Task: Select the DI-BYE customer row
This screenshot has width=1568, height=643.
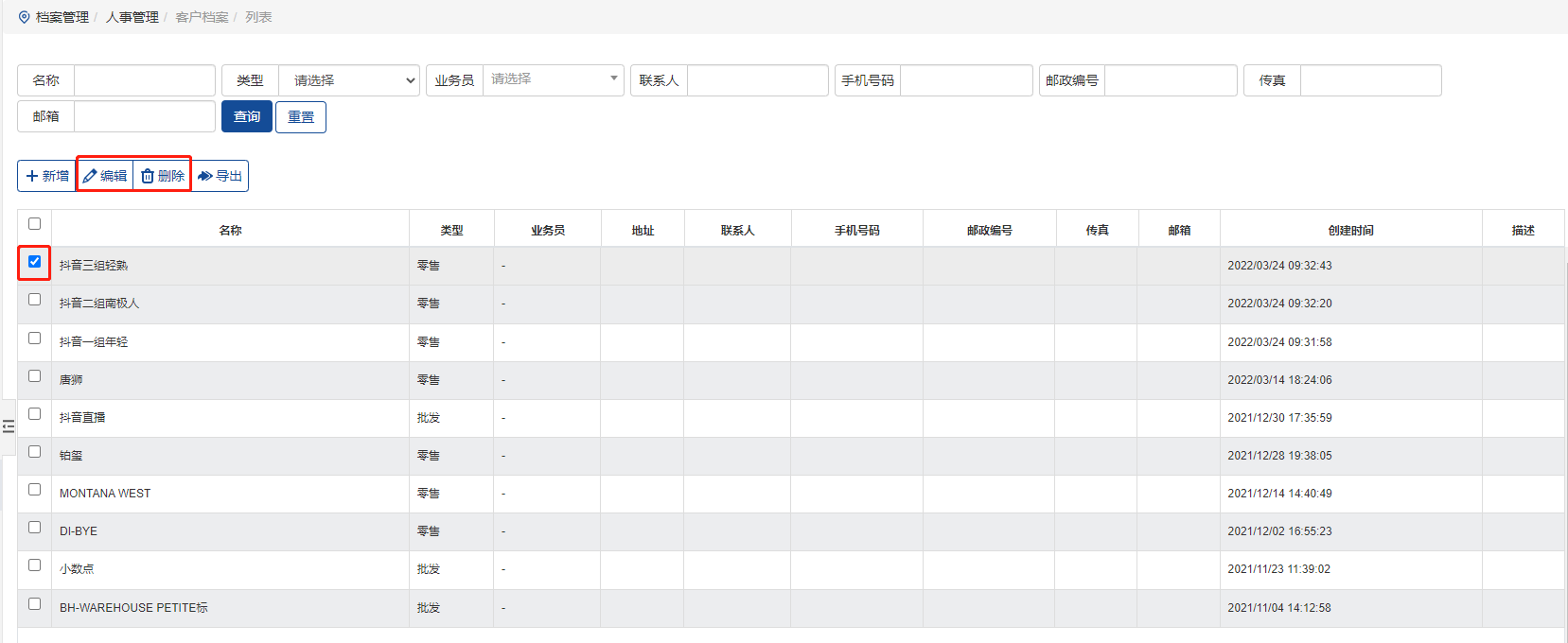Action: pyautogui.click(x=79, y=531)
